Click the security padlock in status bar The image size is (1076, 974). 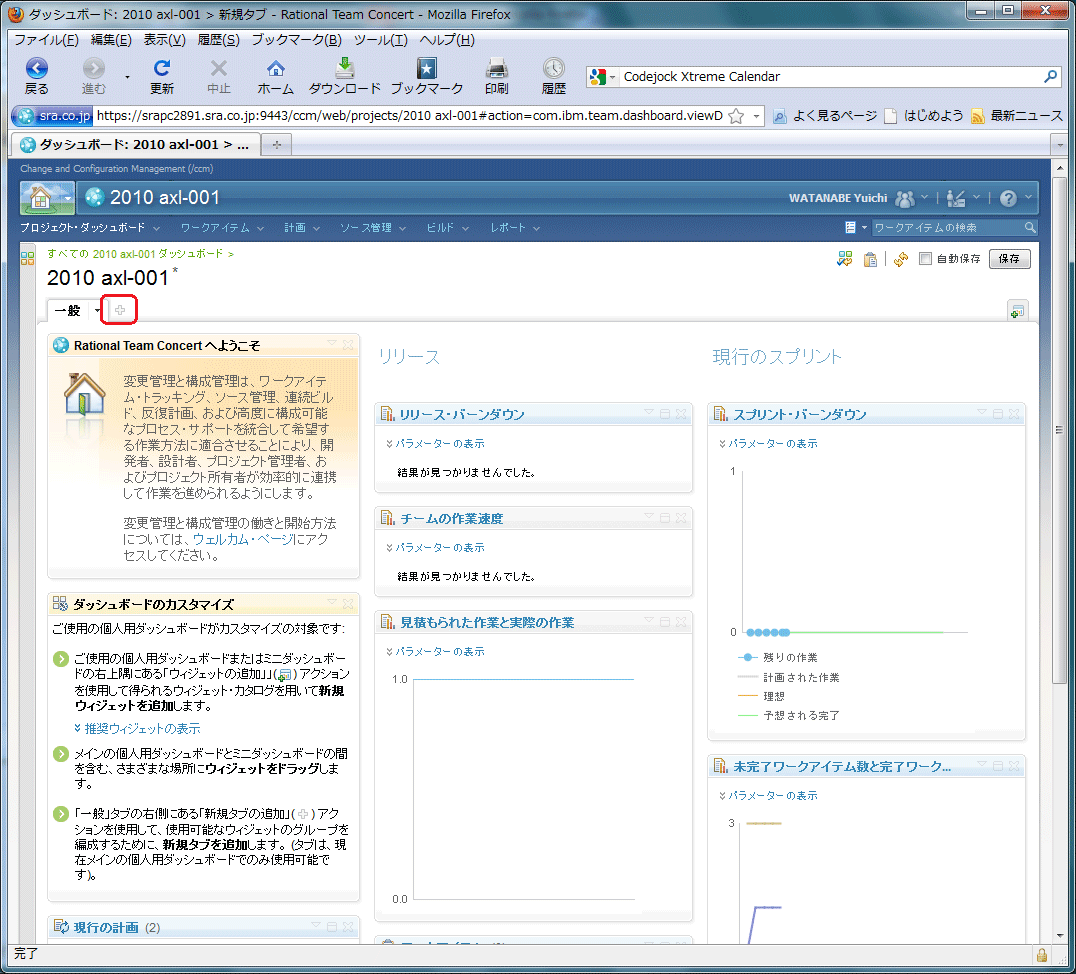click(x=1042, y=955)
